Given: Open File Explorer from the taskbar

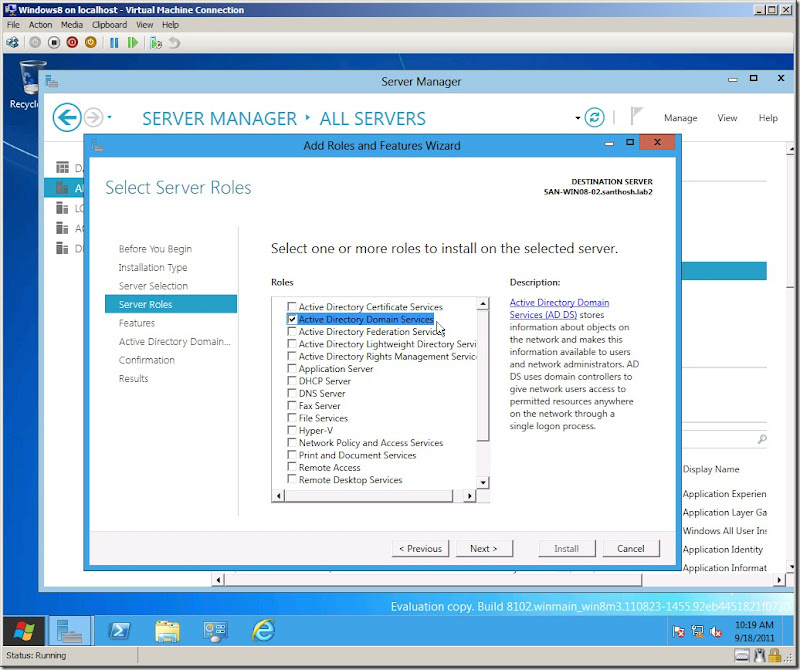Looking at the screenshot, I should point(167,631).
